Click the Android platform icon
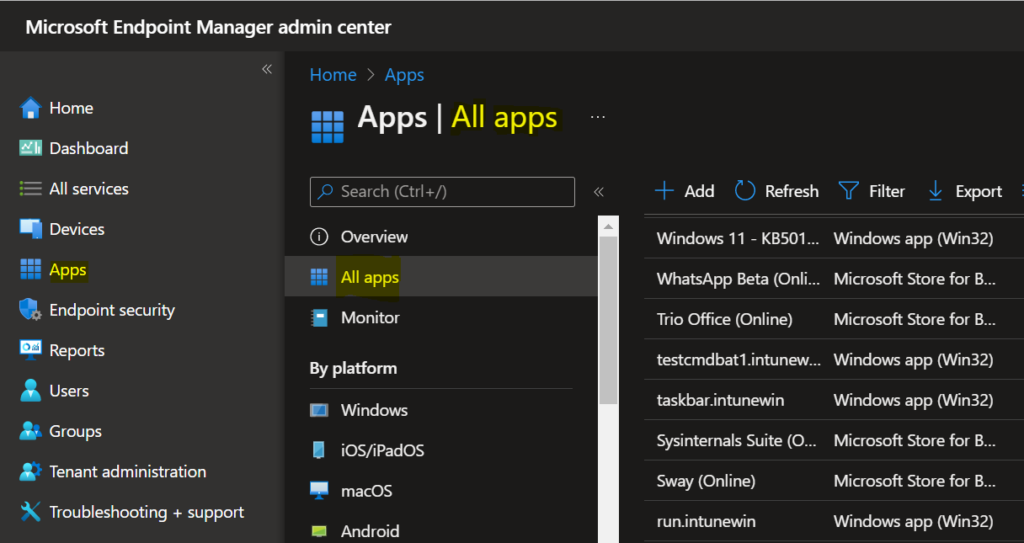 319,531
